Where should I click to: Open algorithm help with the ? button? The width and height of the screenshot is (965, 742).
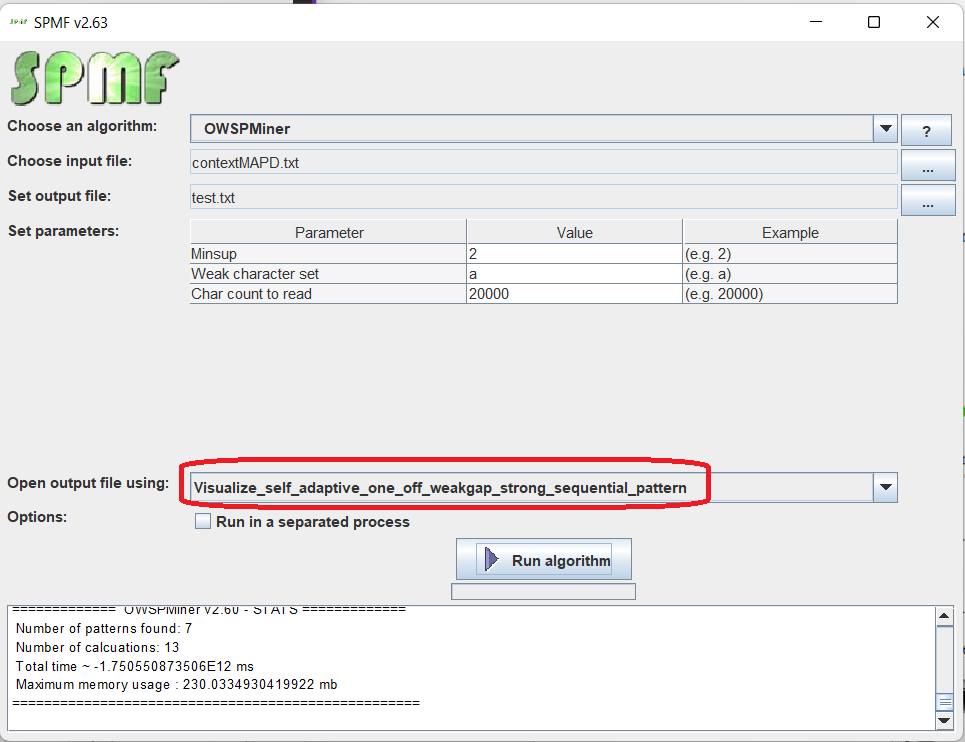click(925, 130)
